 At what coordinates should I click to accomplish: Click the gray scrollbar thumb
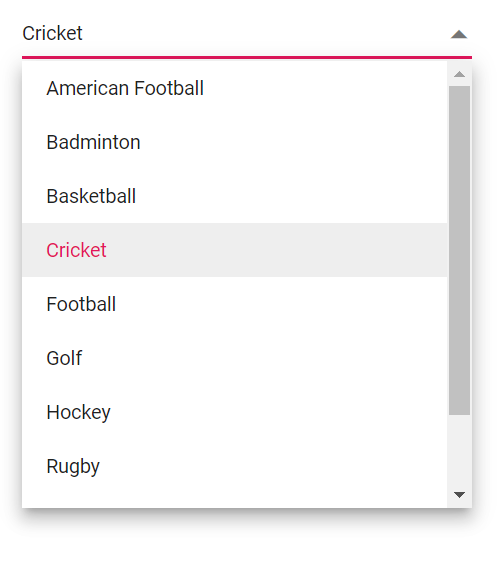point(459,250)
